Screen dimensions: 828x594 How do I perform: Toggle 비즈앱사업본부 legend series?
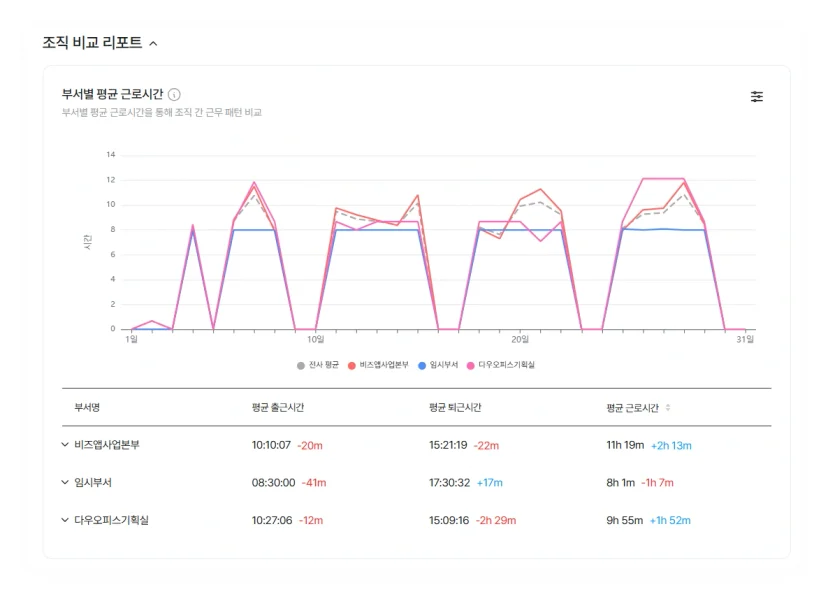coord(378,365)
